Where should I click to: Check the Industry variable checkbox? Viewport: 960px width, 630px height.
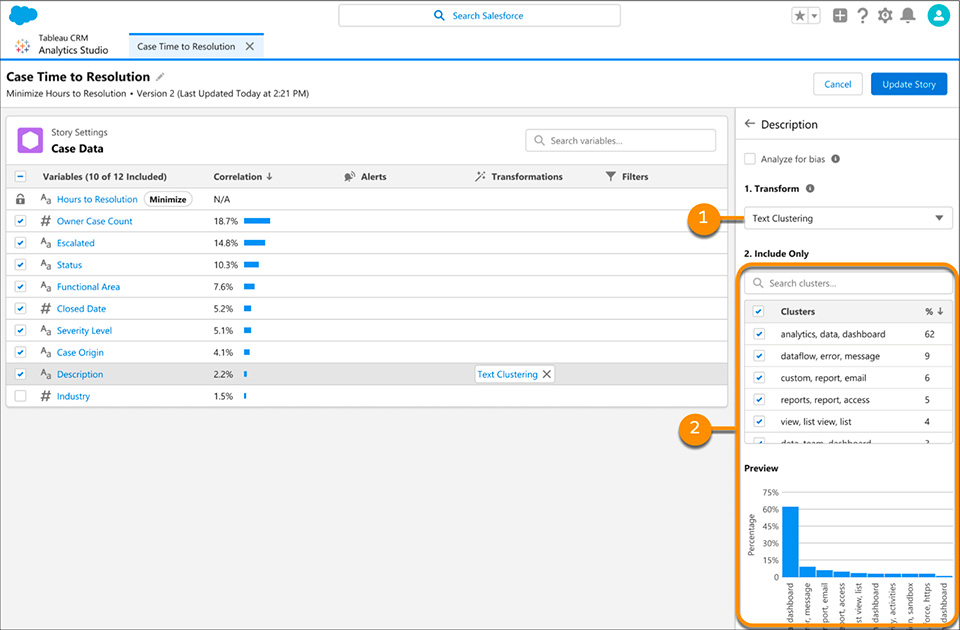coord(21,397)
